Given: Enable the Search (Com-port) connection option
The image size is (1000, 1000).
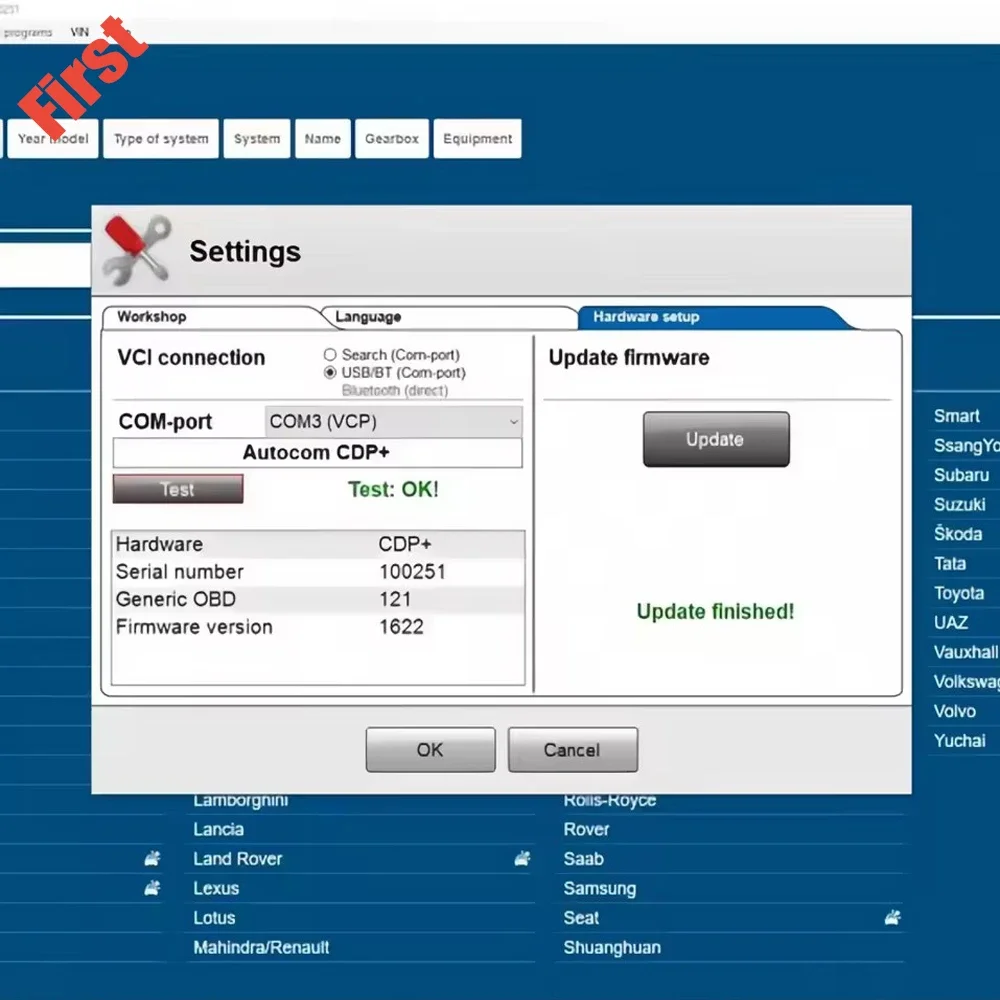Looking at the screenshot, I should pos(330,355).
